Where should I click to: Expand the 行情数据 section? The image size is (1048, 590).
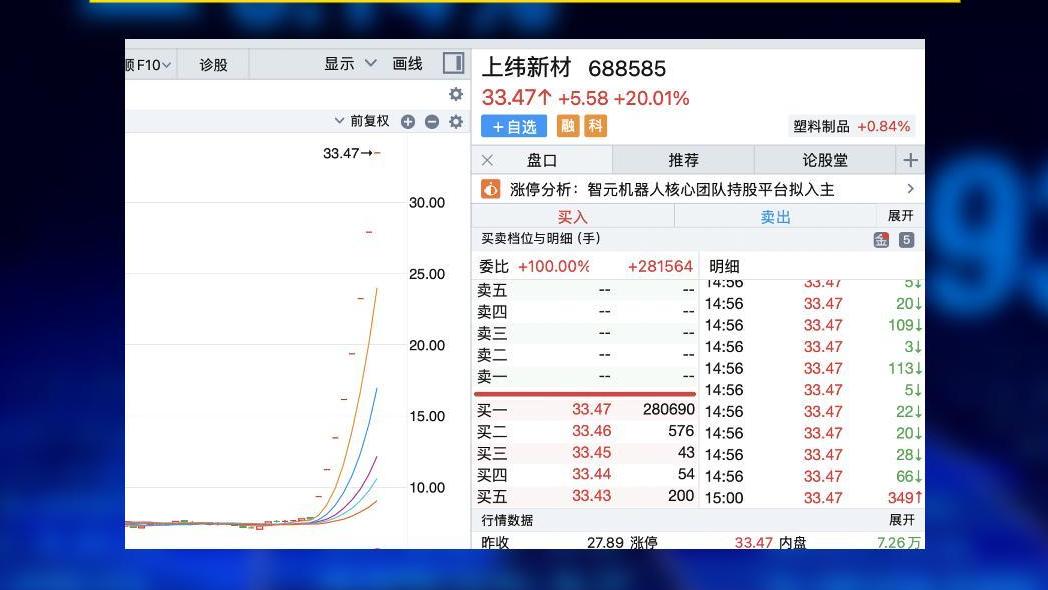(902, 520)
